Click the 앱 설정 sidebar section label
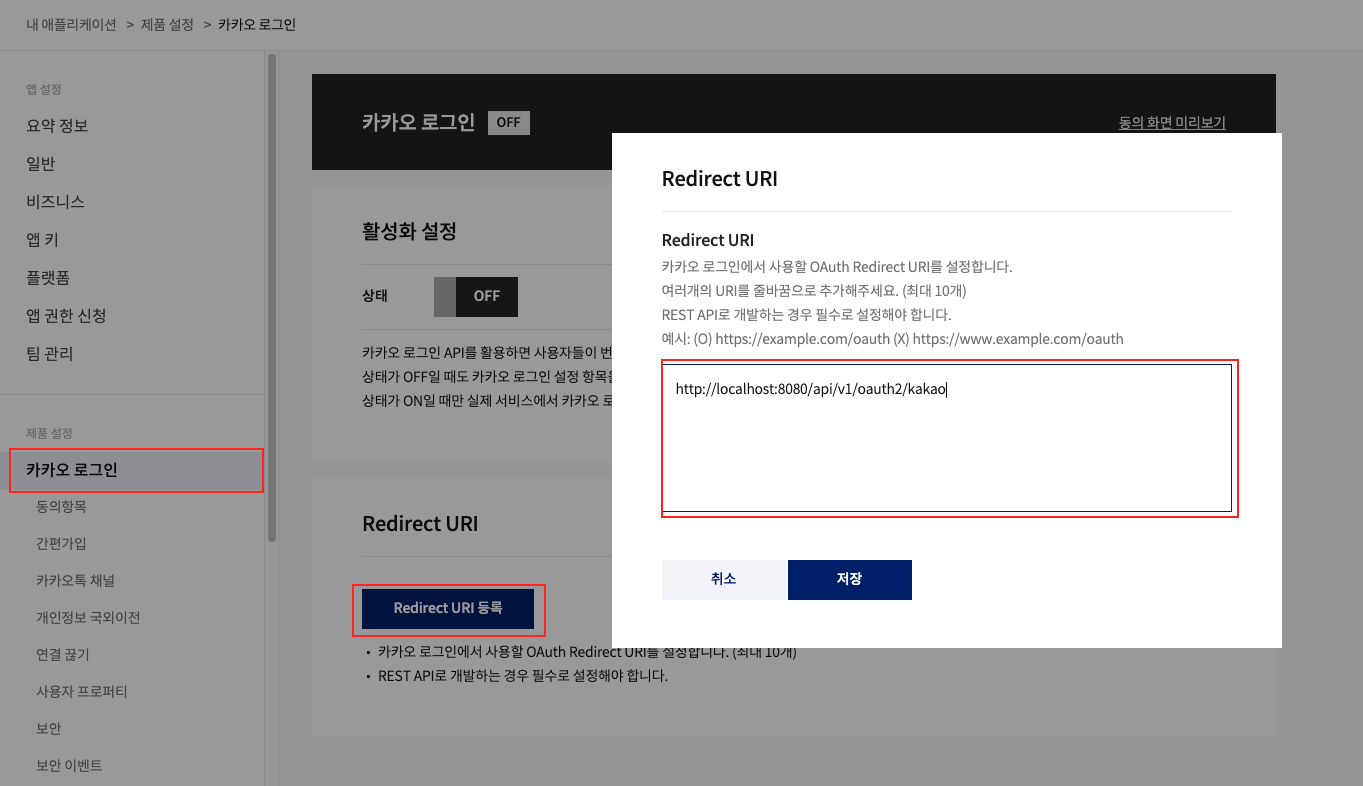The image size is (1363, 786). (44, 90)
